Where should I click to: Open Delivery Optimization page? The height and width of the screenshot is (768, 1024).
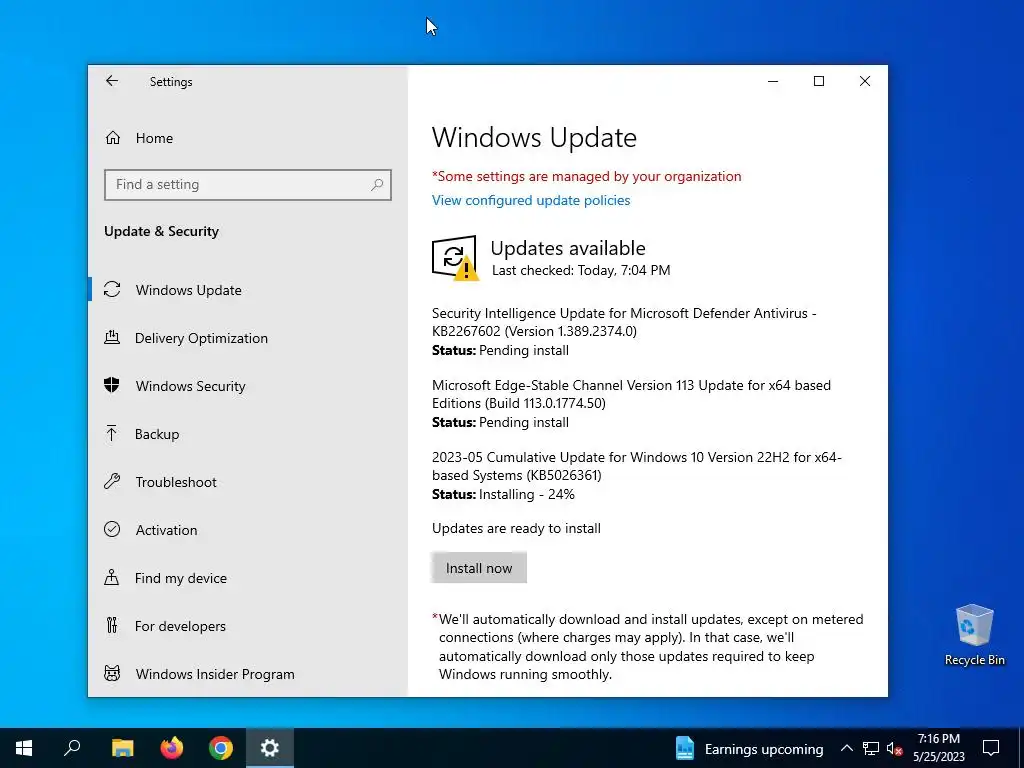201,338
